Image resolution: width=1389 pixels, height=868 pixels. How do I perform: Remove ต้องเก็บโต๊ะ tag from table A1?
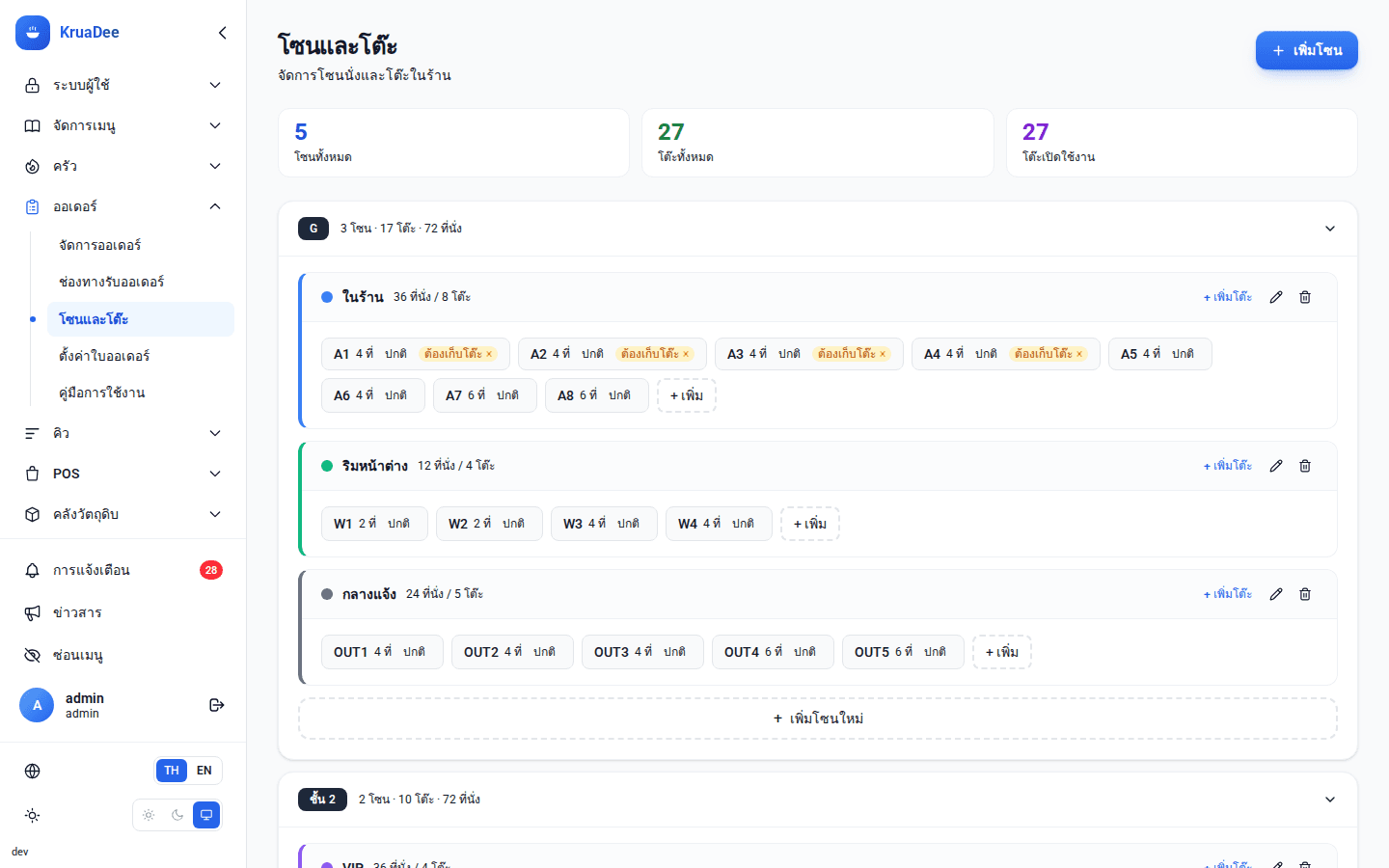pos(489,354)
